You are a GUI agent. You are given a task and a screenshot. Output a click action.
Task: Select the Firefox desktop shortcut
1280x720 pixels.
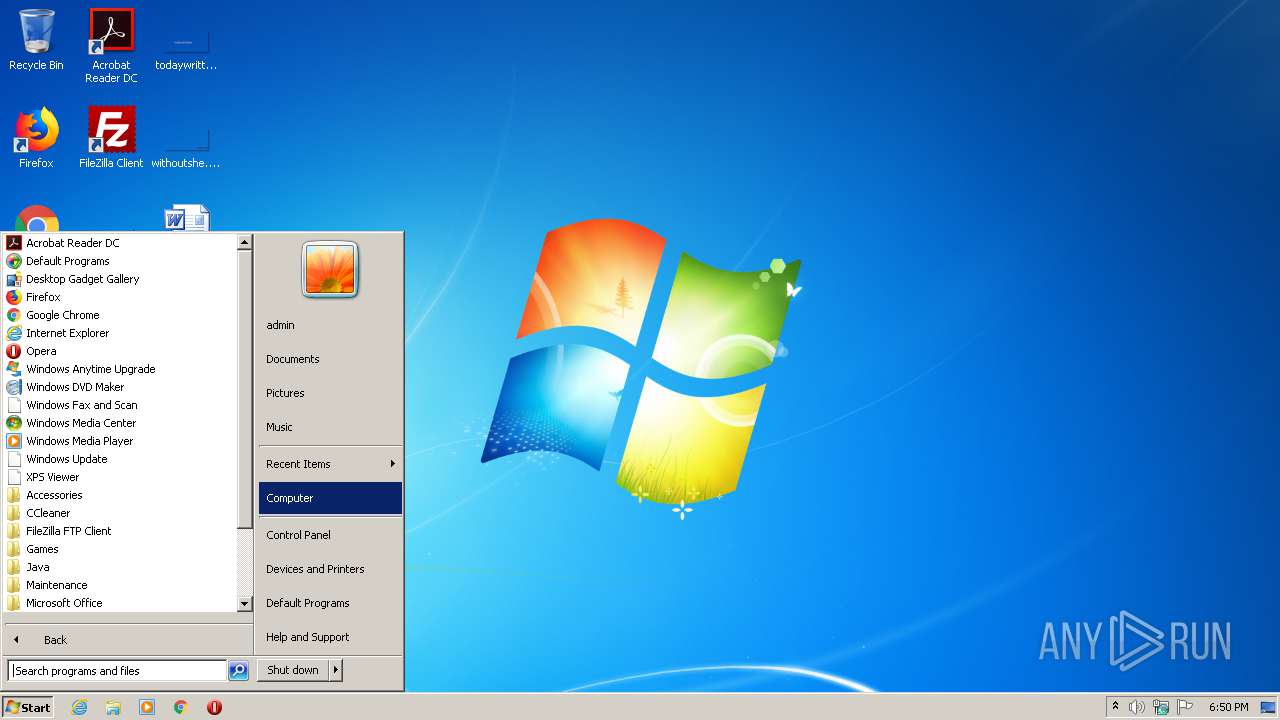coord(36,137)
